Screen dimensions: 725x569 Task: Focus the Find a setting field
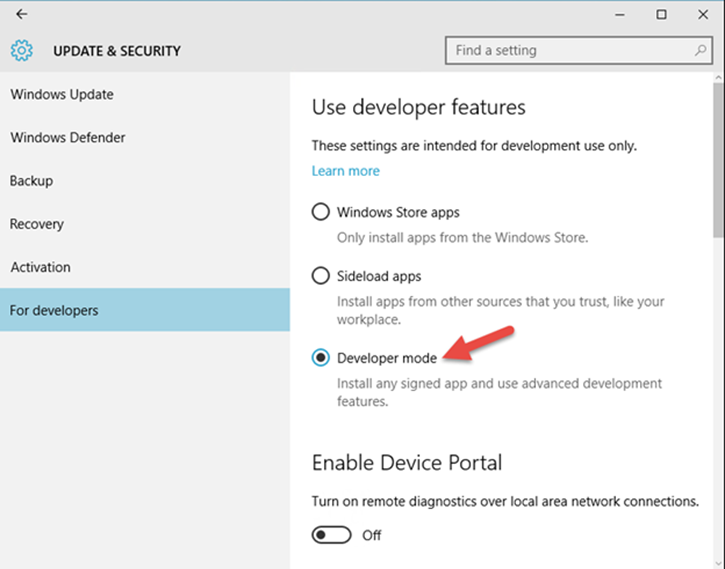[x=578, y=50]
